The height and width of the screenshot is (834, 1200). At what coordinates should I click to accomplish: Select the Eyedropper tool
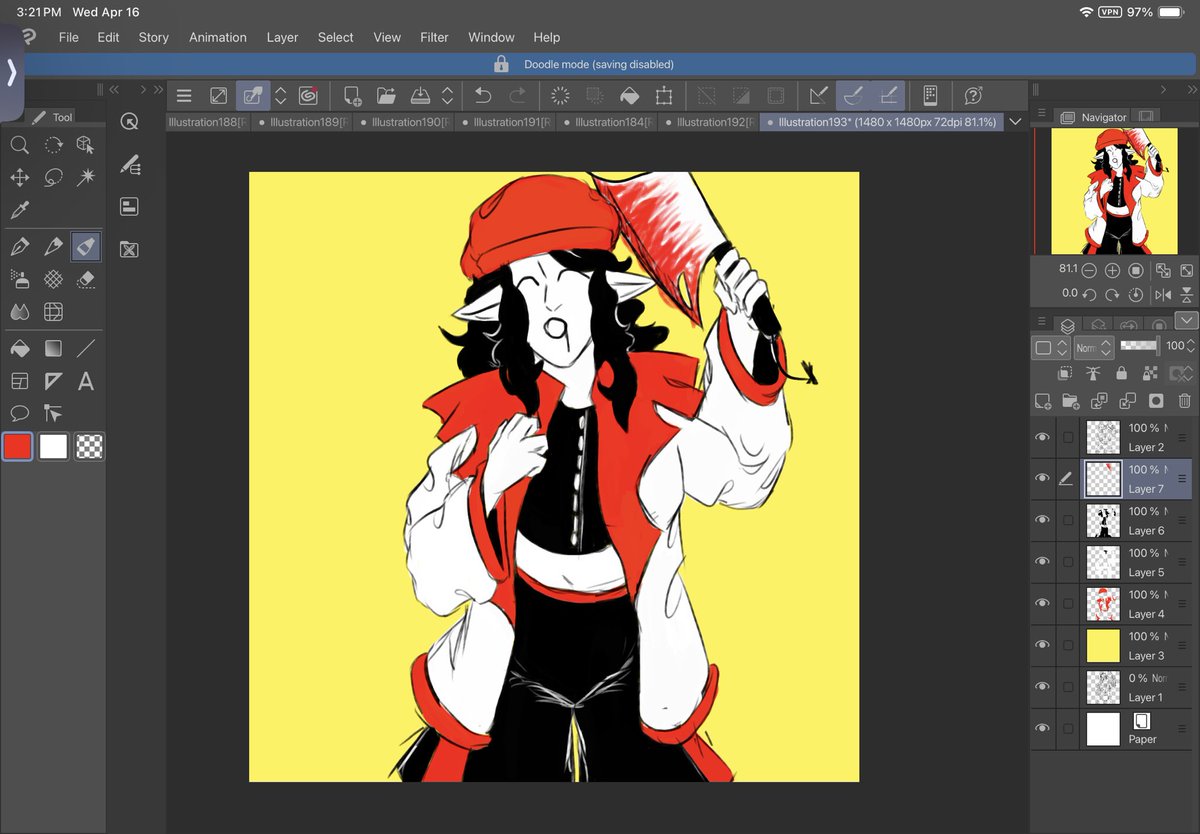tap(19, 211)
